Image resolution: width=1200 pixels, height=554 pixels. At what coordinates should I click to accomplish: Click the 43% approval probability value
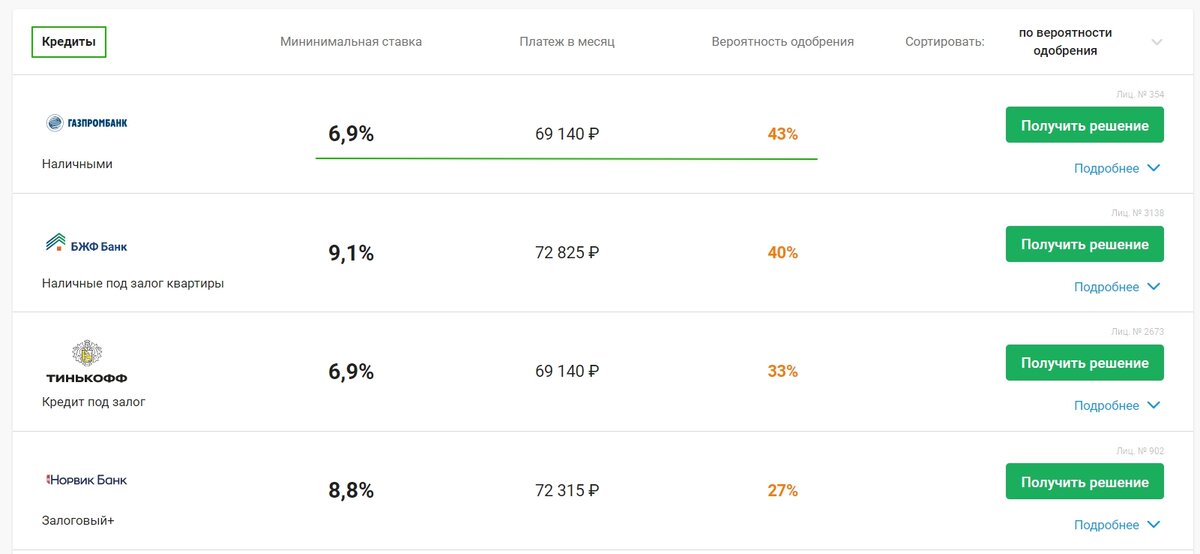[x=783, y=134]
